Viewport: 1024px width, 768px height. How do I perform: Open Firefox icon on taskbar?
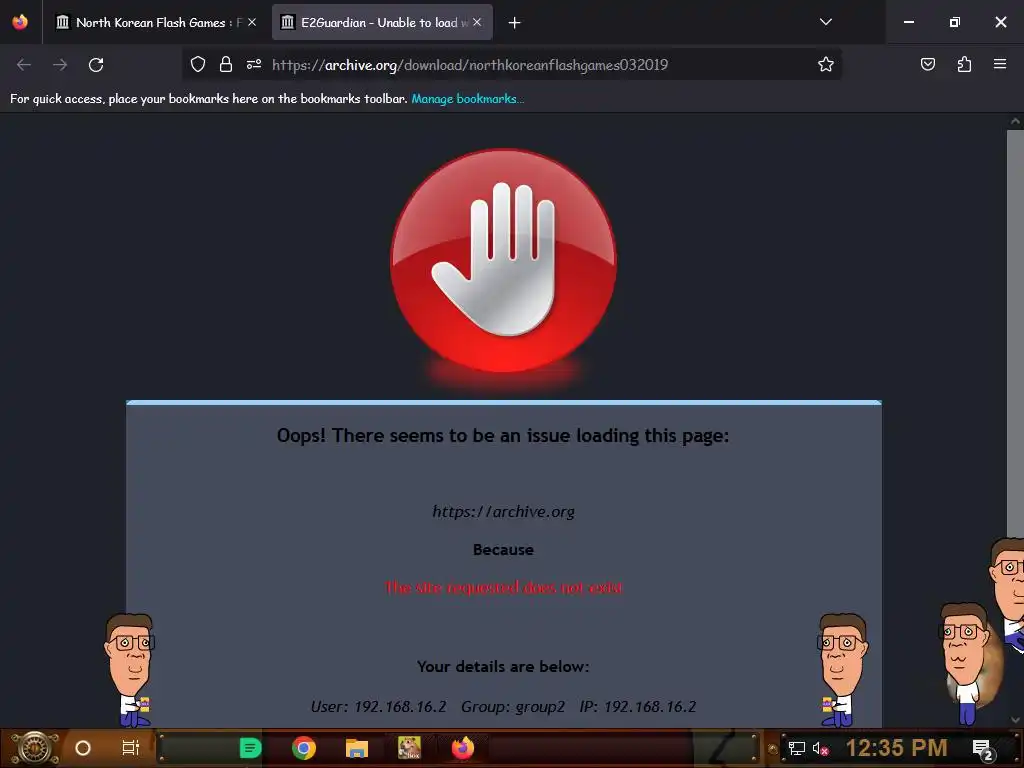pos(462,748)
